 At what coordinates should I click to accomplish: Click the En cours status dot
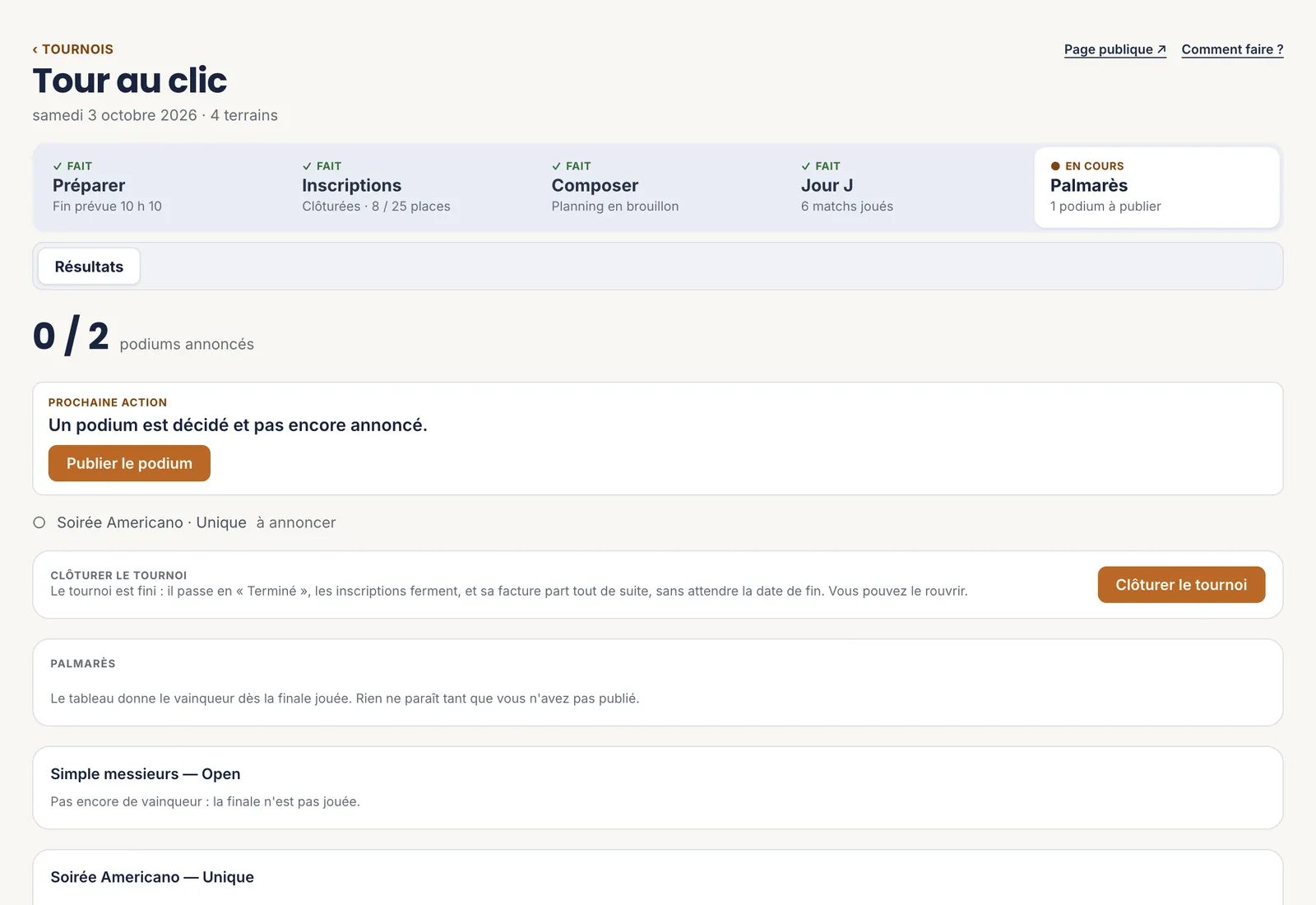point(1055,166)
